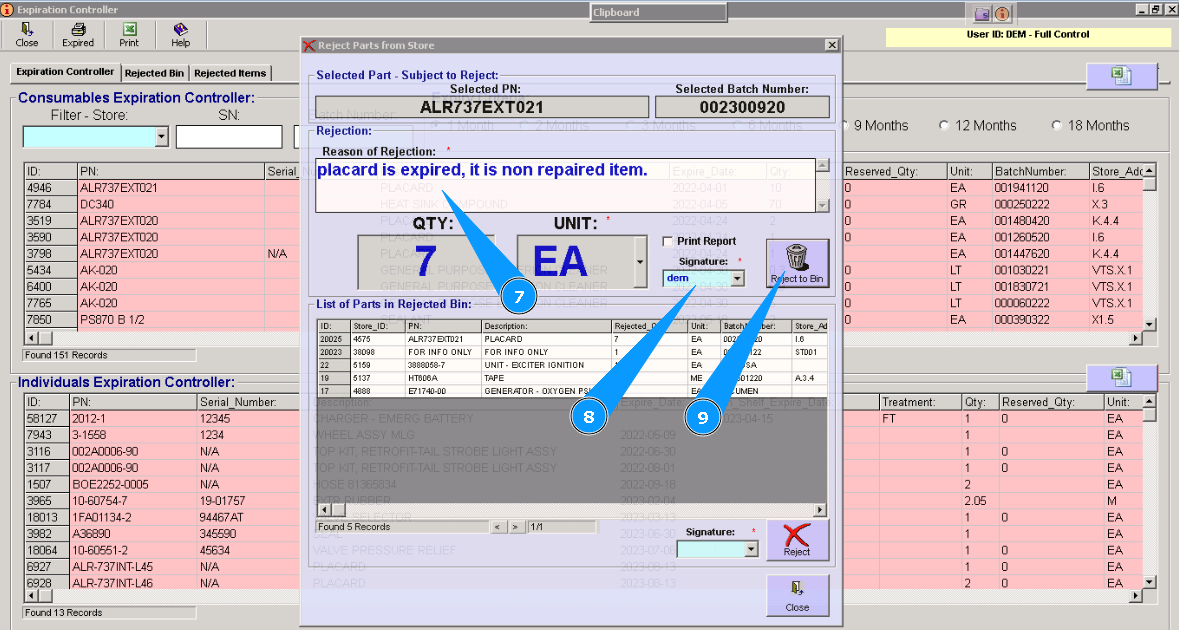Click the Reject to Bin trash icon
Image resolution: width=1179 pixels, height=630 pixels.
(x=797, y=263)
